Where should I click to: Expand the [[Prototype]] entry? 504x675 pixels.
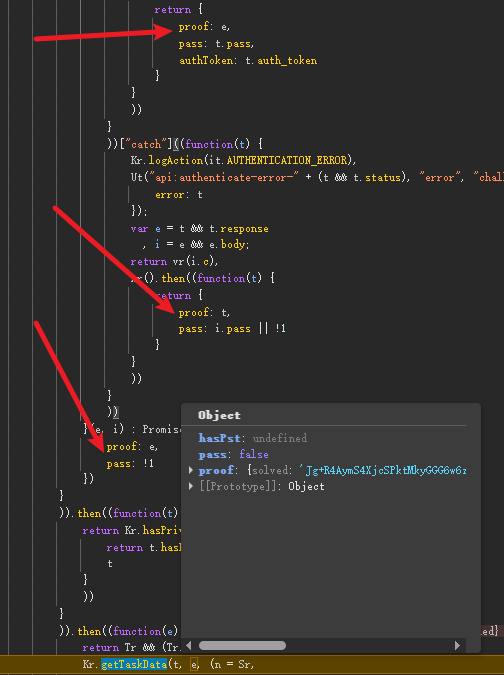tap(191, 486)
